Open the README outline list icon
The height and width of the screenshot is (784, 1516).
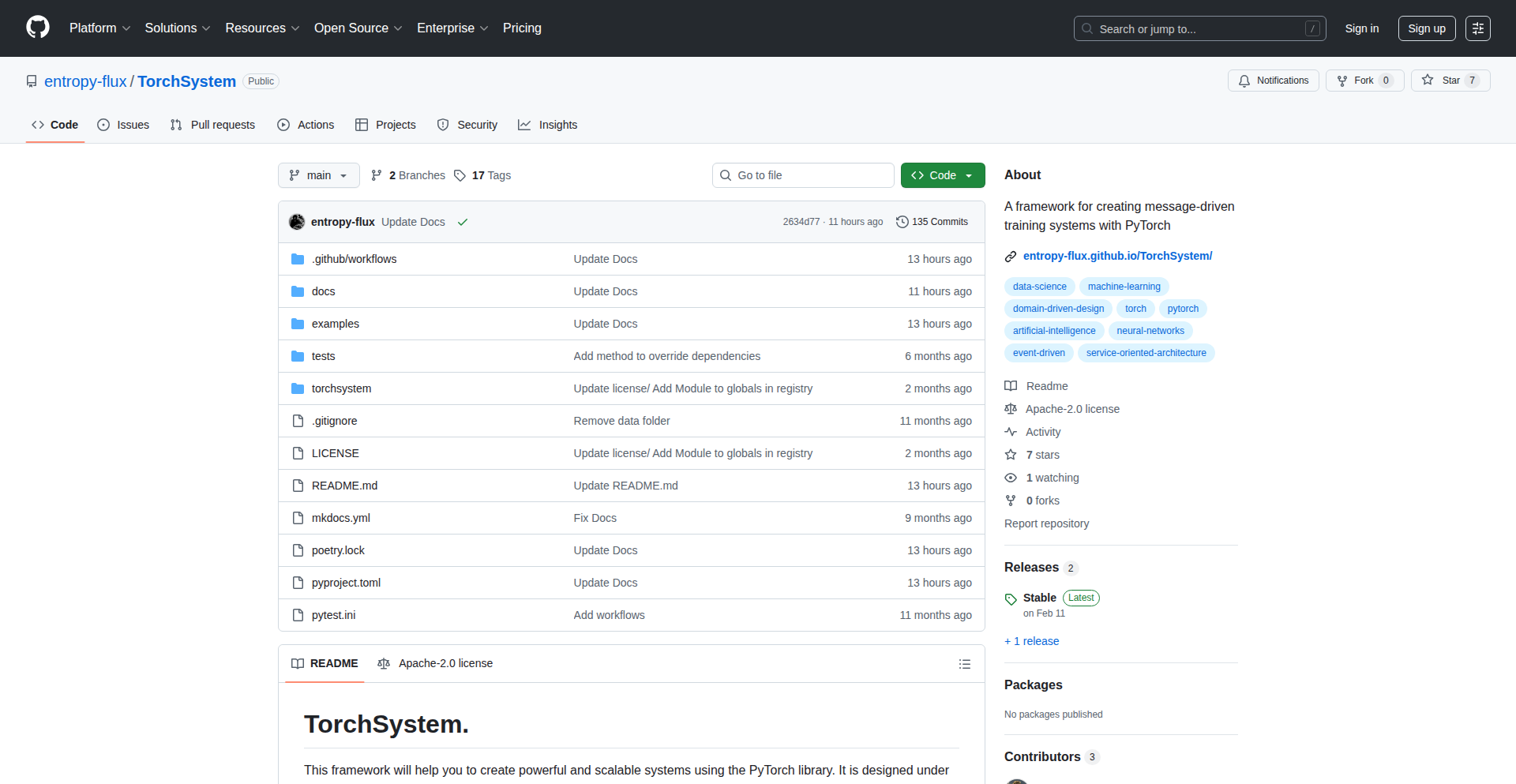964,664
